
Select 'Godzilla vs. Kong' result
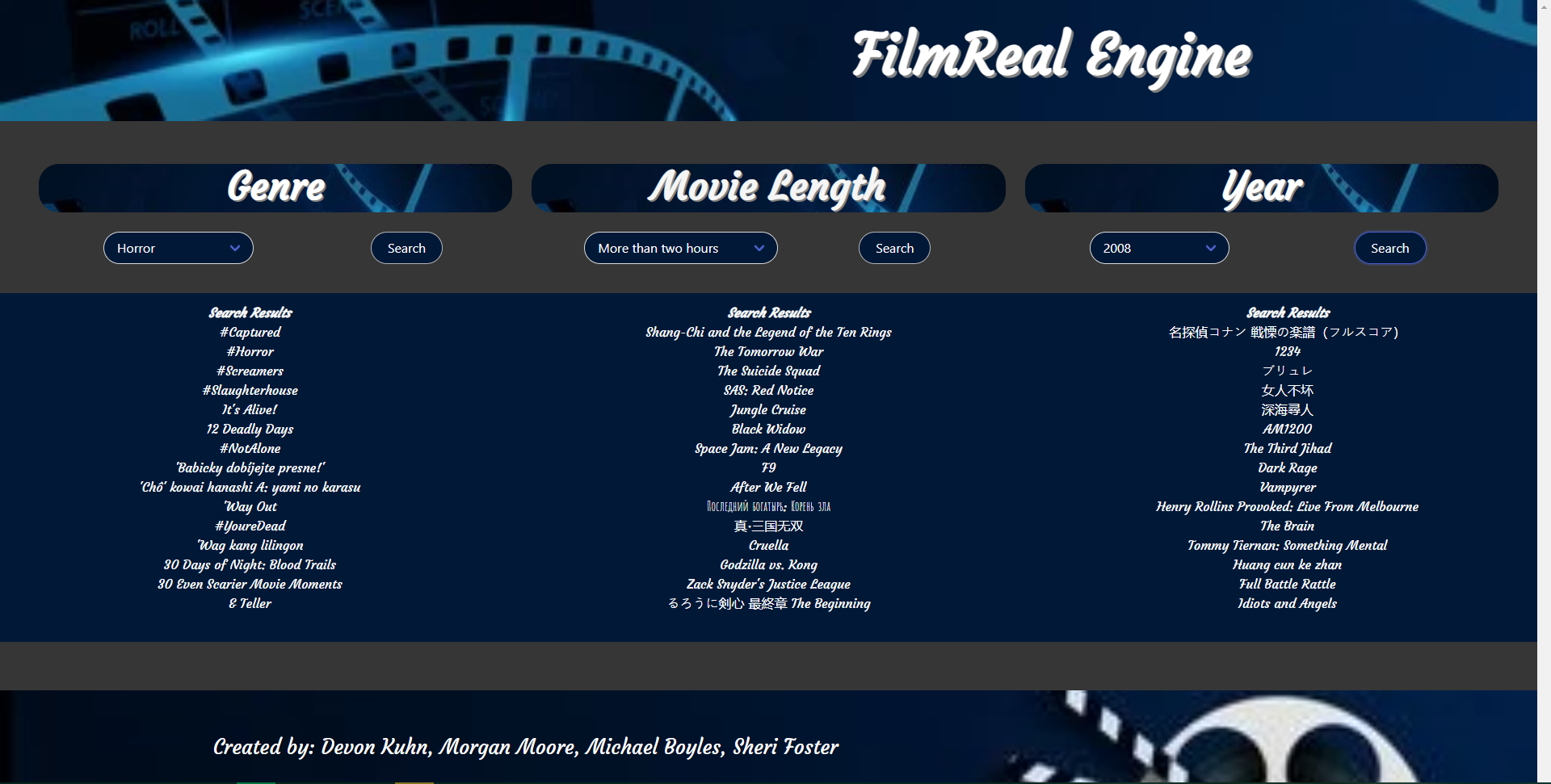coord(769,564)
